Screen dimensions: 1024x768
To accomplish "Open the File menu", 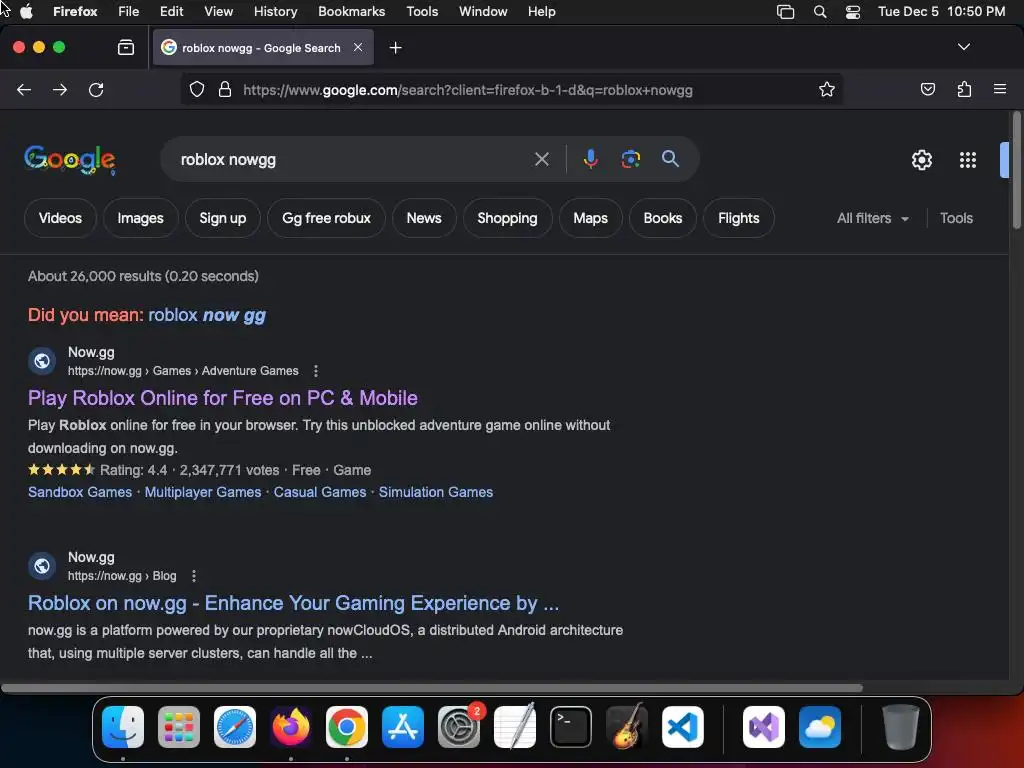I will pos(128,11).
